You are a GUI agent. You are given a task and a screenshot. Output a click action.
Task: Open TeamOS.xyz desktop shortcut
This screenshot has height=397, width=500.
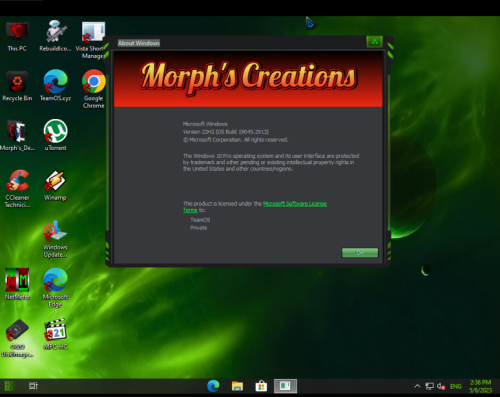[55, 85]
